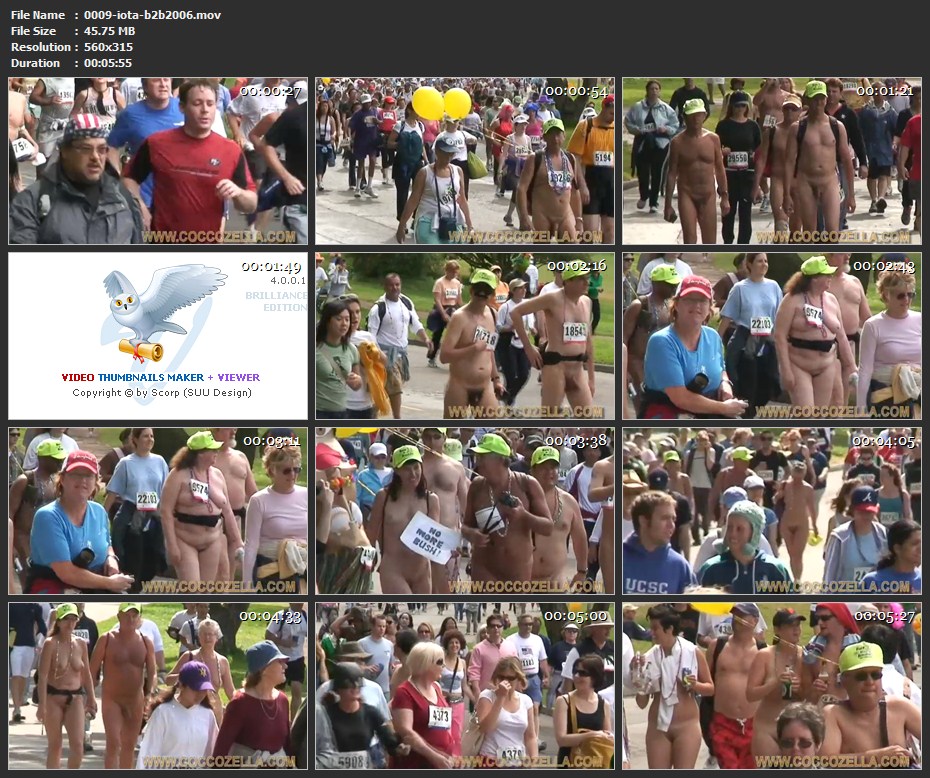Click the frame stamped 00:04:33
Viewport: 930px width, 778px height.
click(158, 685)
